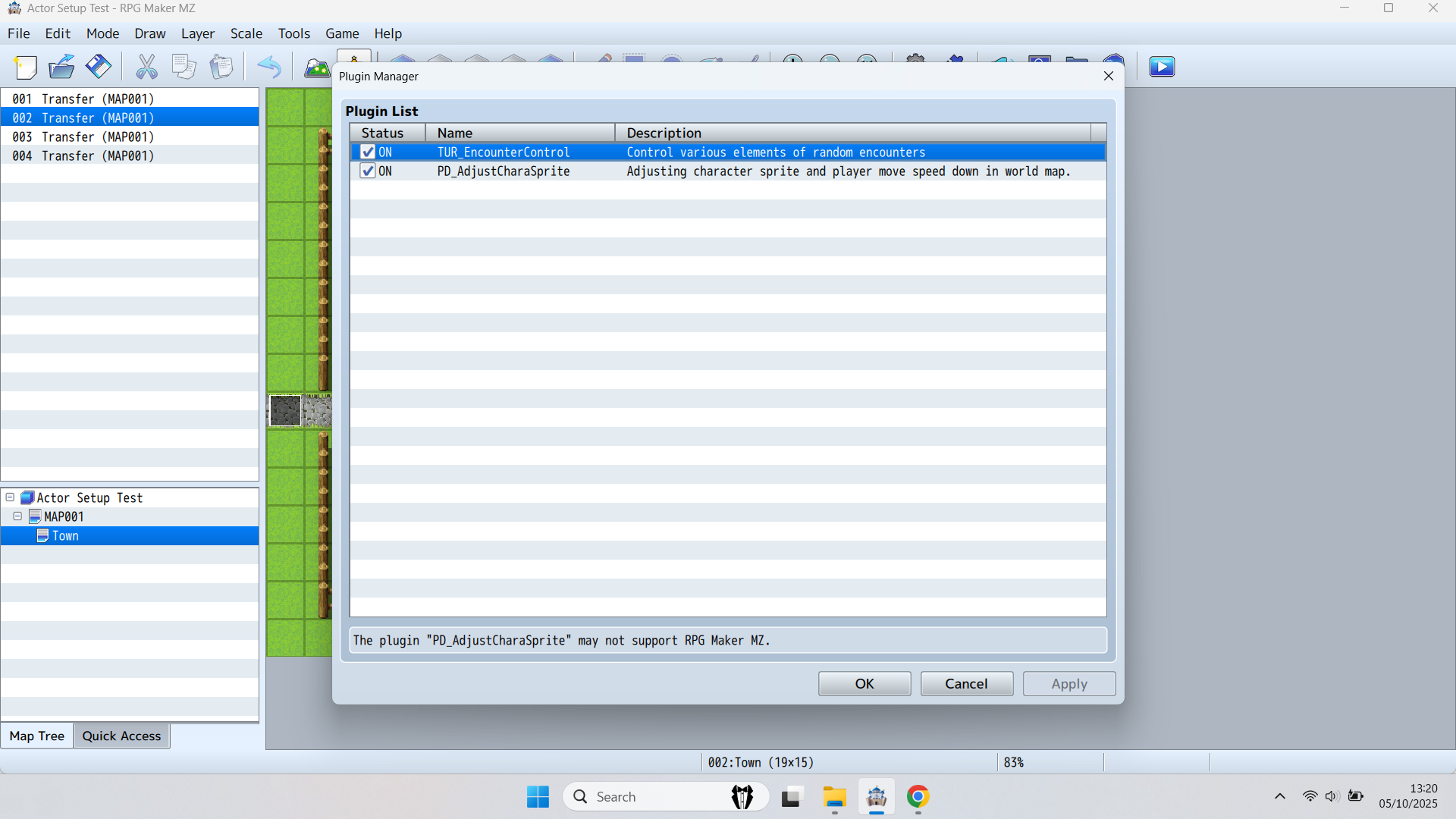Click the Cut scissors icon
The width and height of the screenshot is (1456, 819).
pos(146,67)
